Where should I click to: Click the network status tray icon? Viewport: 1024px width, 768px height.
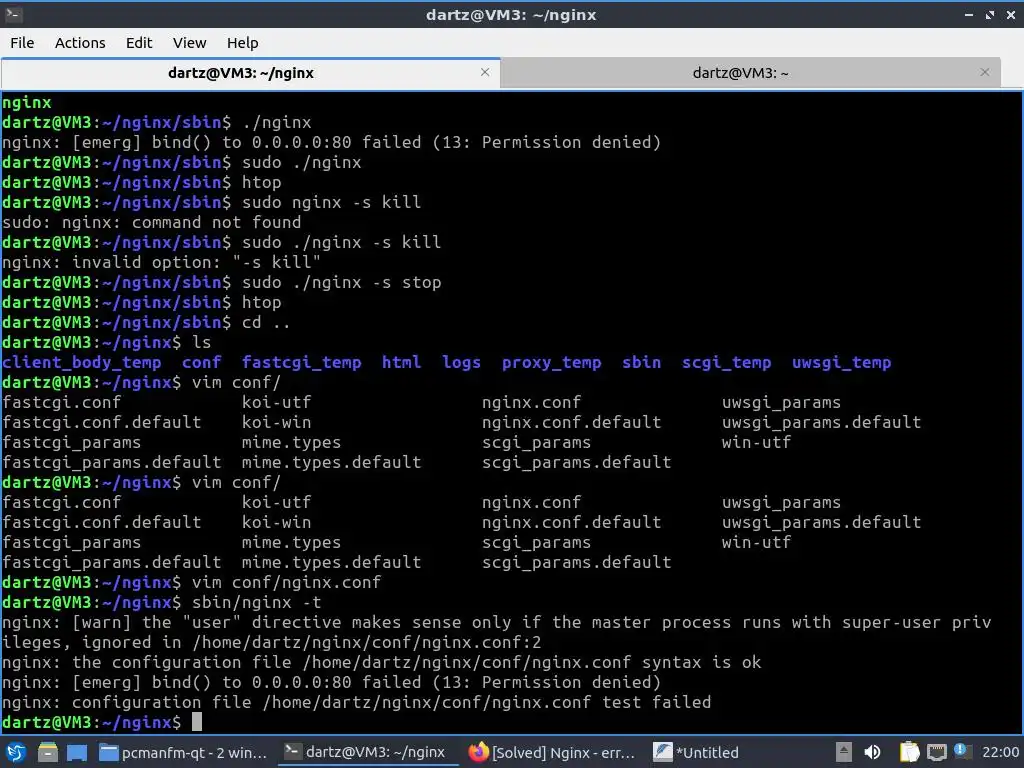936,752
